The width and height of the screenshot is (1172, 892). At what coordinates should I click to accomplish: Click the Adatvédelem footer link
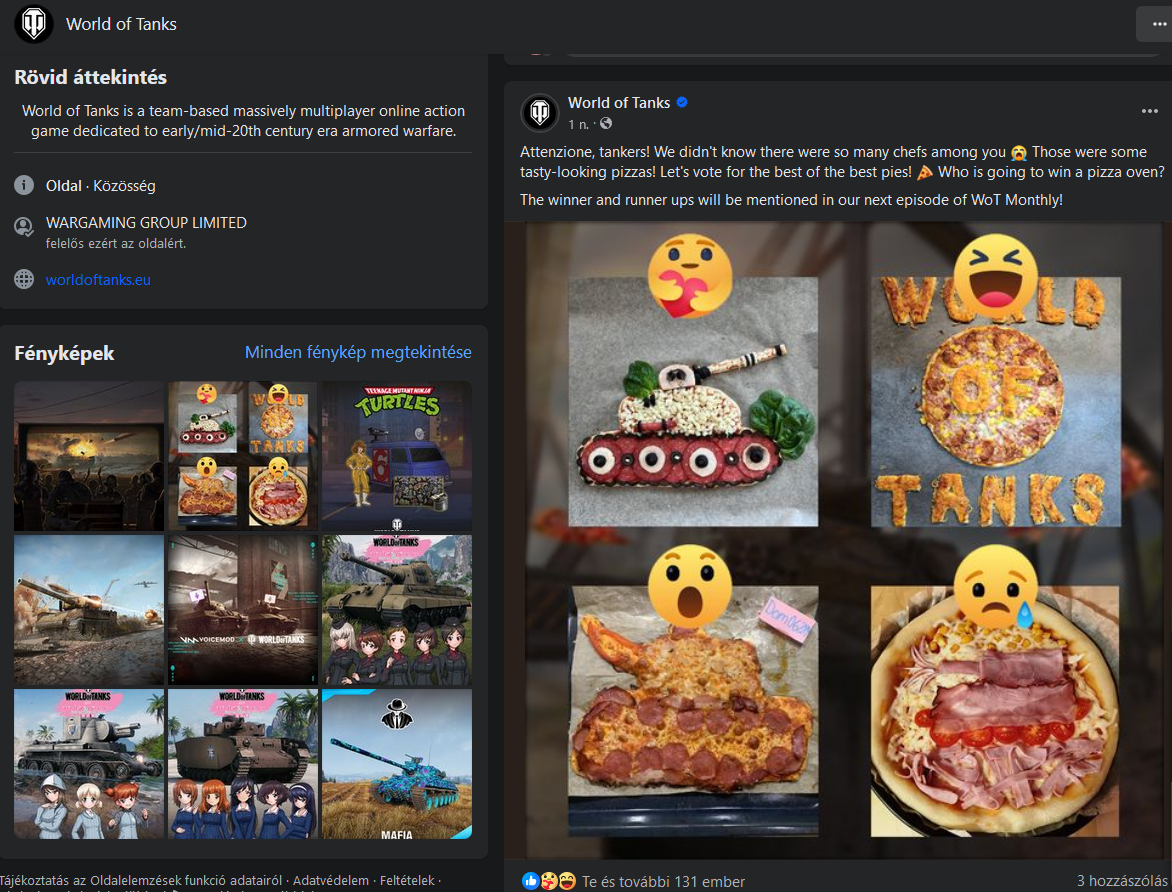[330, 880]
